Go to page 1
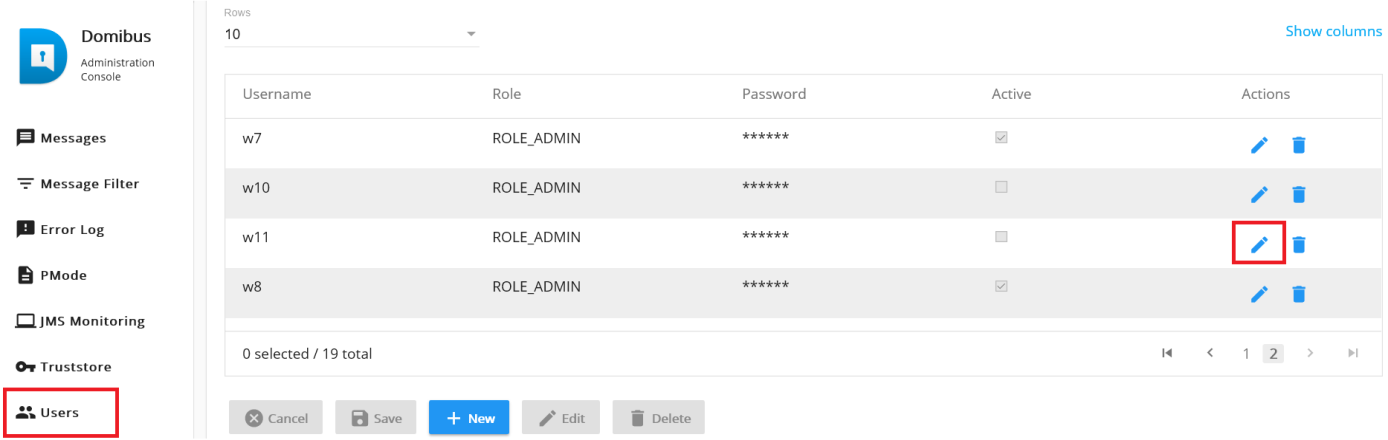This screenshot has width=1388, height=440. pyautogui.click(x=1246, y=353)
